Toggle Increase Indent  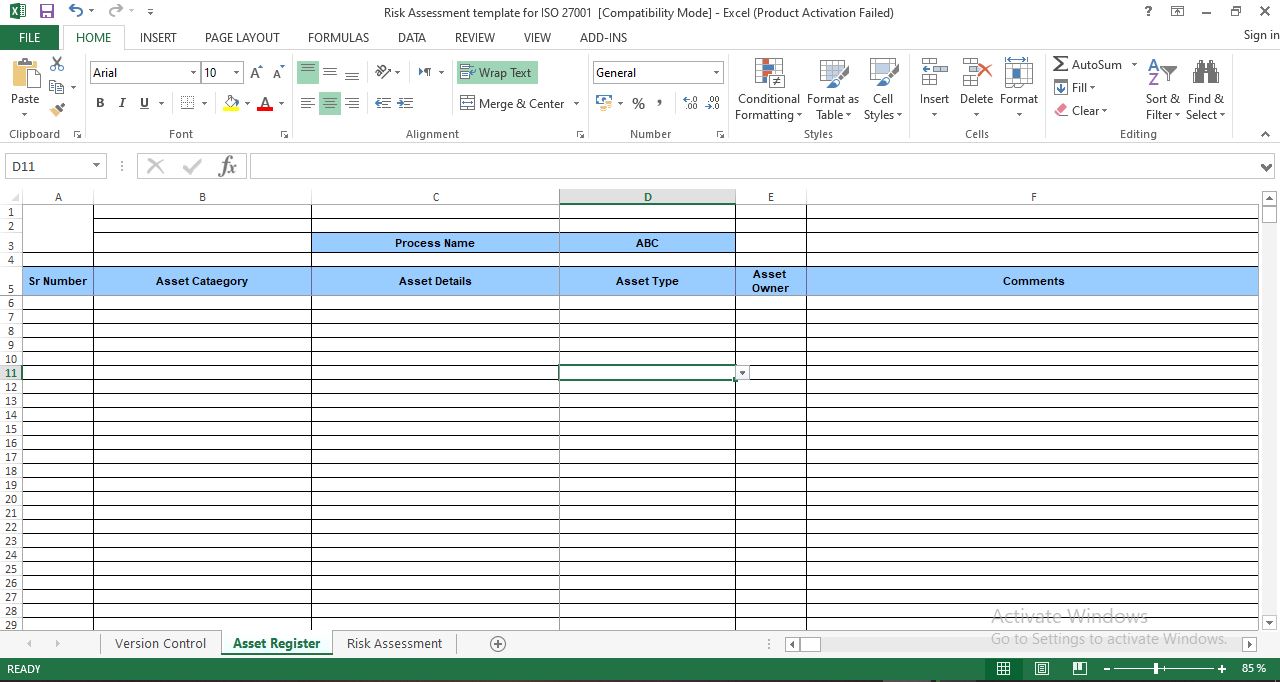[405, 103]
